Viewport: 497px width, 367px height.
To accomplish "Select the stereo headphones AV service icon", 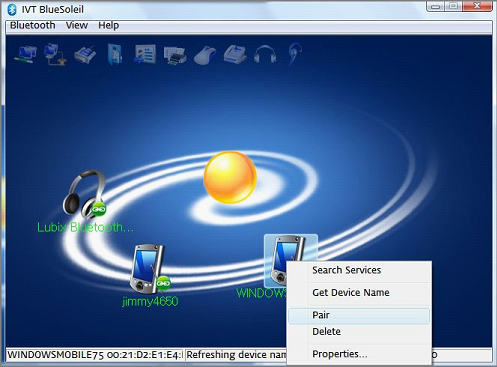I will [265, 54].
